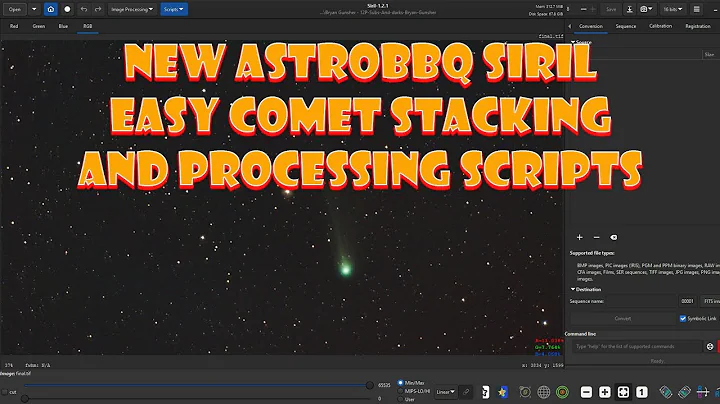720x404 pixels.
Task: Click the 00001 start index field
Action: 688,301
